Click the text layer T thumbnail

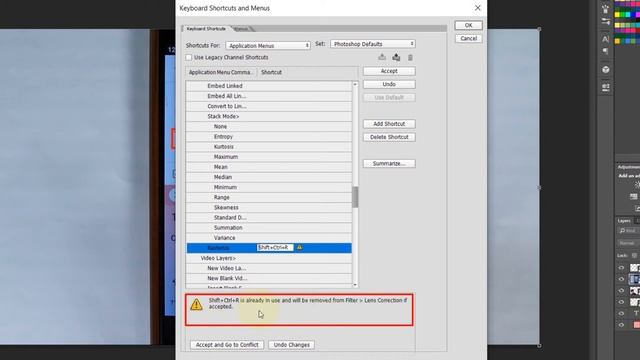[x=636, y=313]
